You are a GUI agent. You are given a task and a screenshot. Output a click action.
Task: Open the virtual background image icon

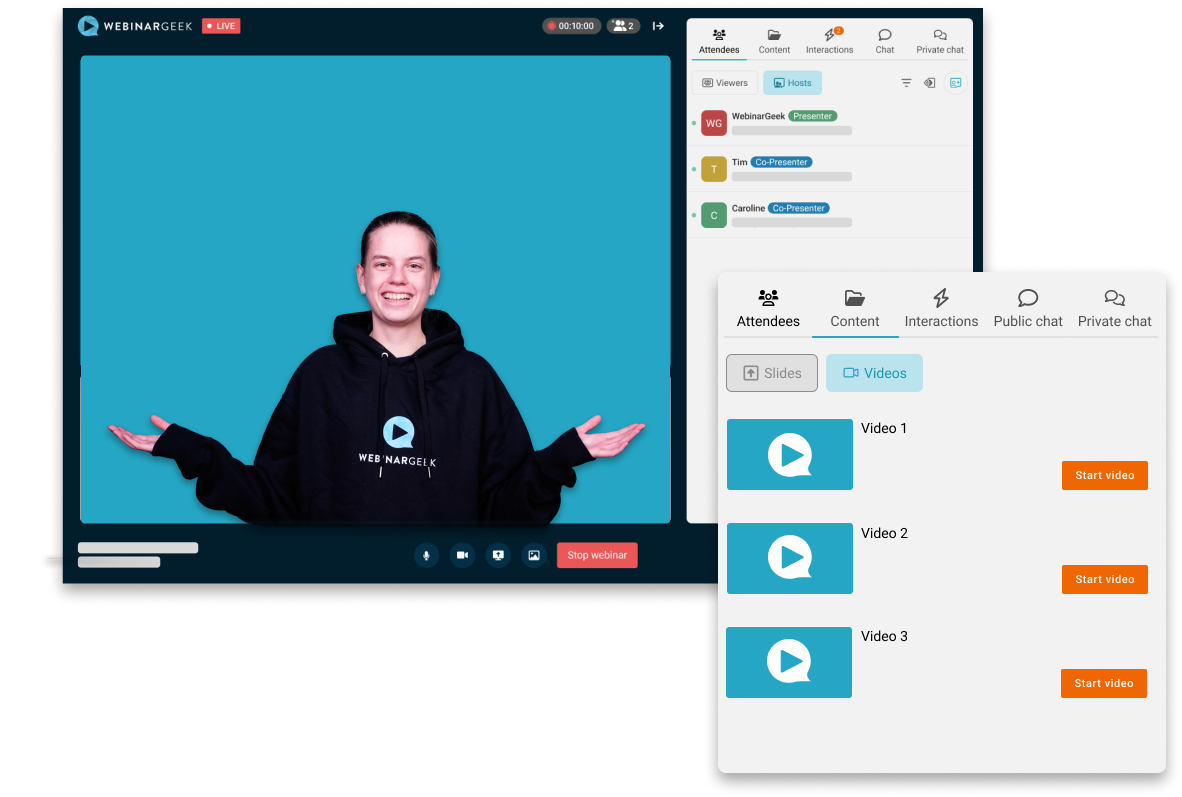point(534,555)
